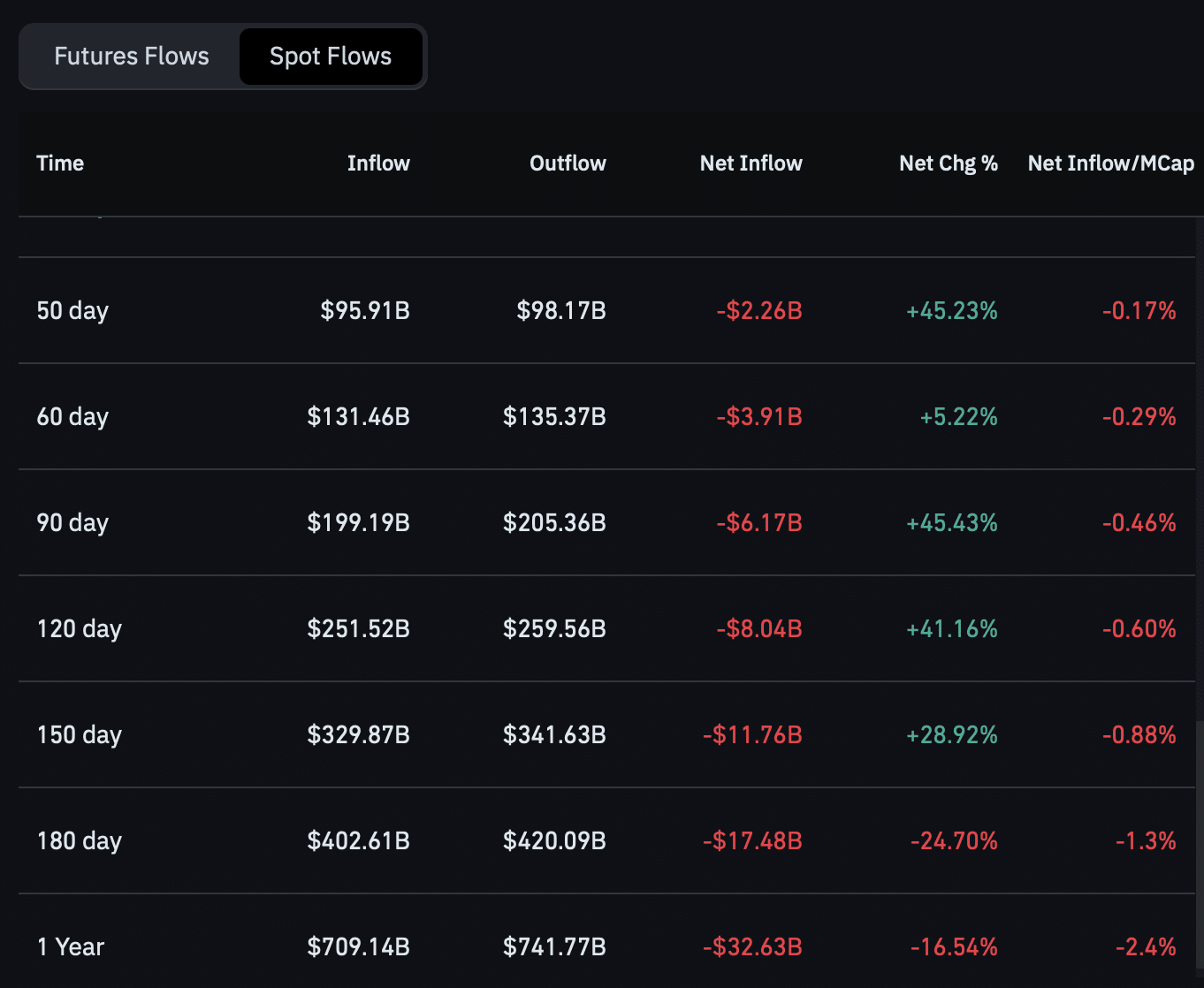Choose the 90 day time period row
The height and width of the screenshot is (988, 1204).
[72, 523]
